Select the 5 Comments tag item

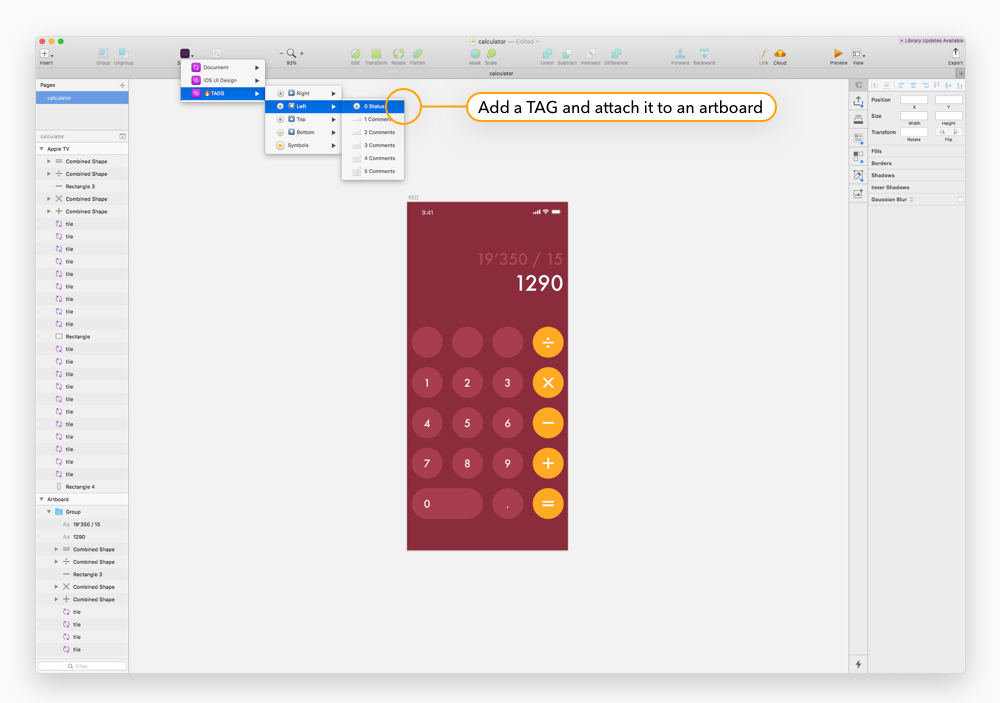point(373,172)
